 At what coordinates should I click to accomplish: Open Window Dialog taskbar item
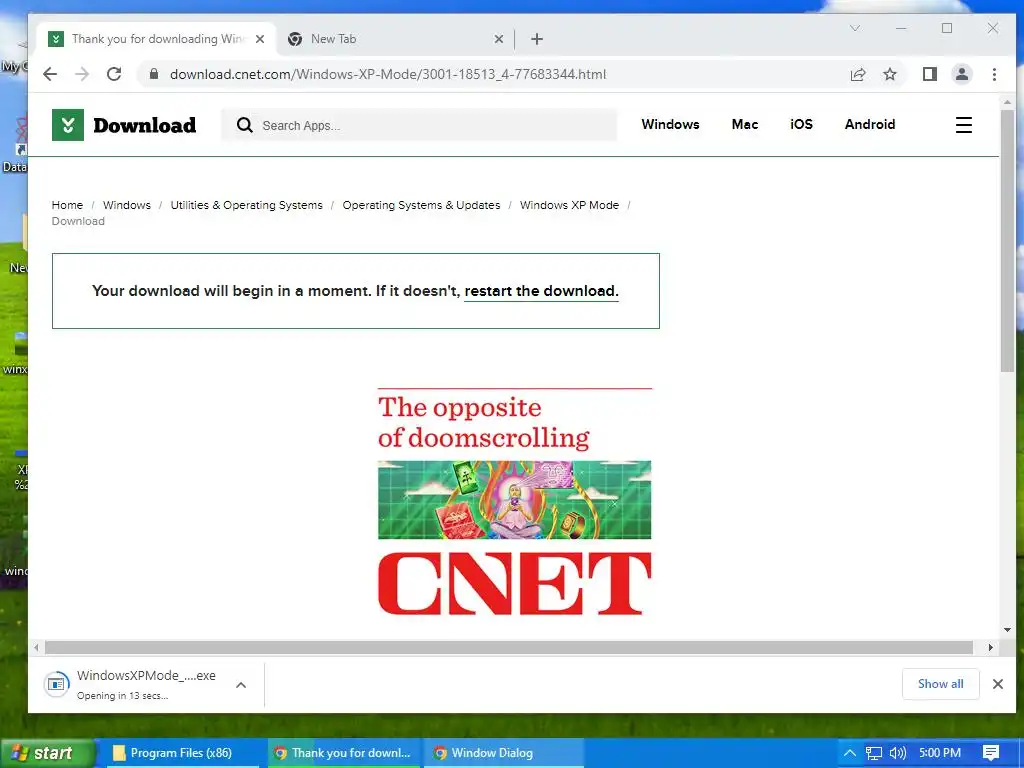tap(504, 753)
